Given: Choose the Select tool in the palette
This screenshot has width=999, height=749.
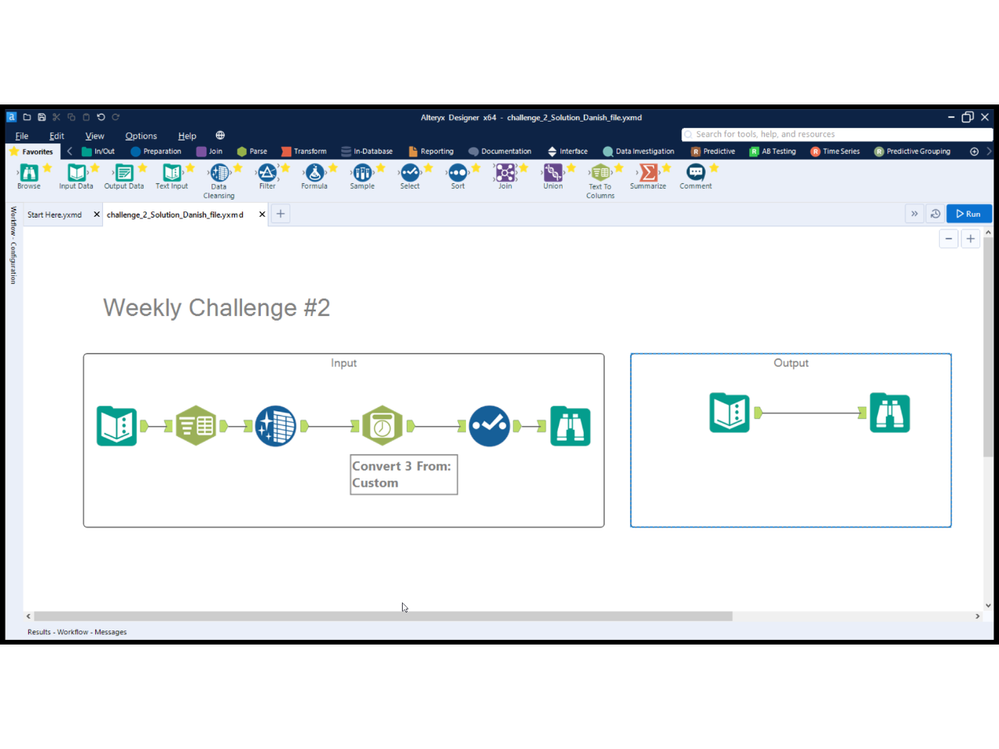Looking at the screenshot, I should [x=410, y=176].
